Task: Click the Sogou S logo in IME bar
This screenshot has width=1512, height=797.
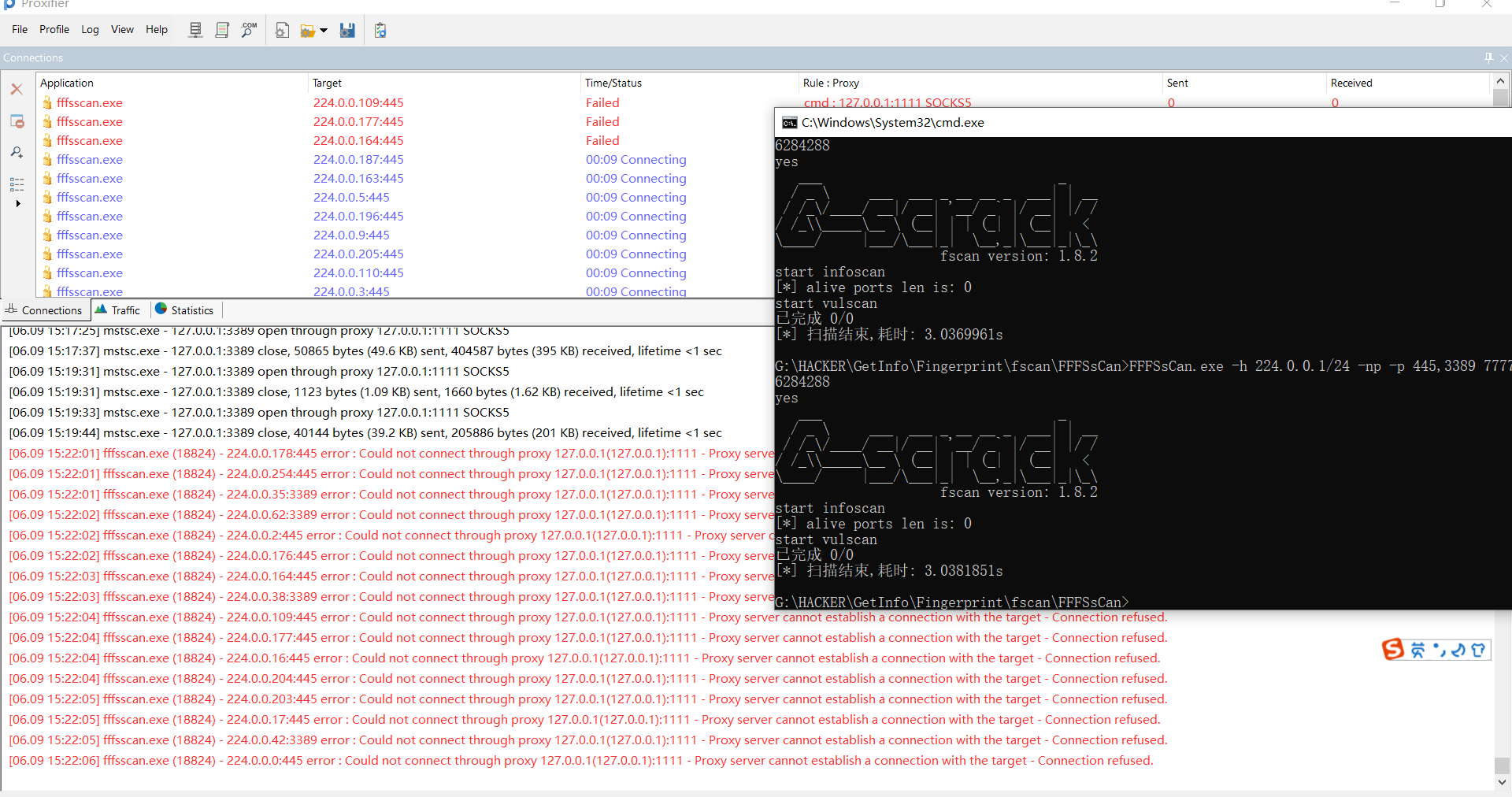Action: coord(1393,649)
